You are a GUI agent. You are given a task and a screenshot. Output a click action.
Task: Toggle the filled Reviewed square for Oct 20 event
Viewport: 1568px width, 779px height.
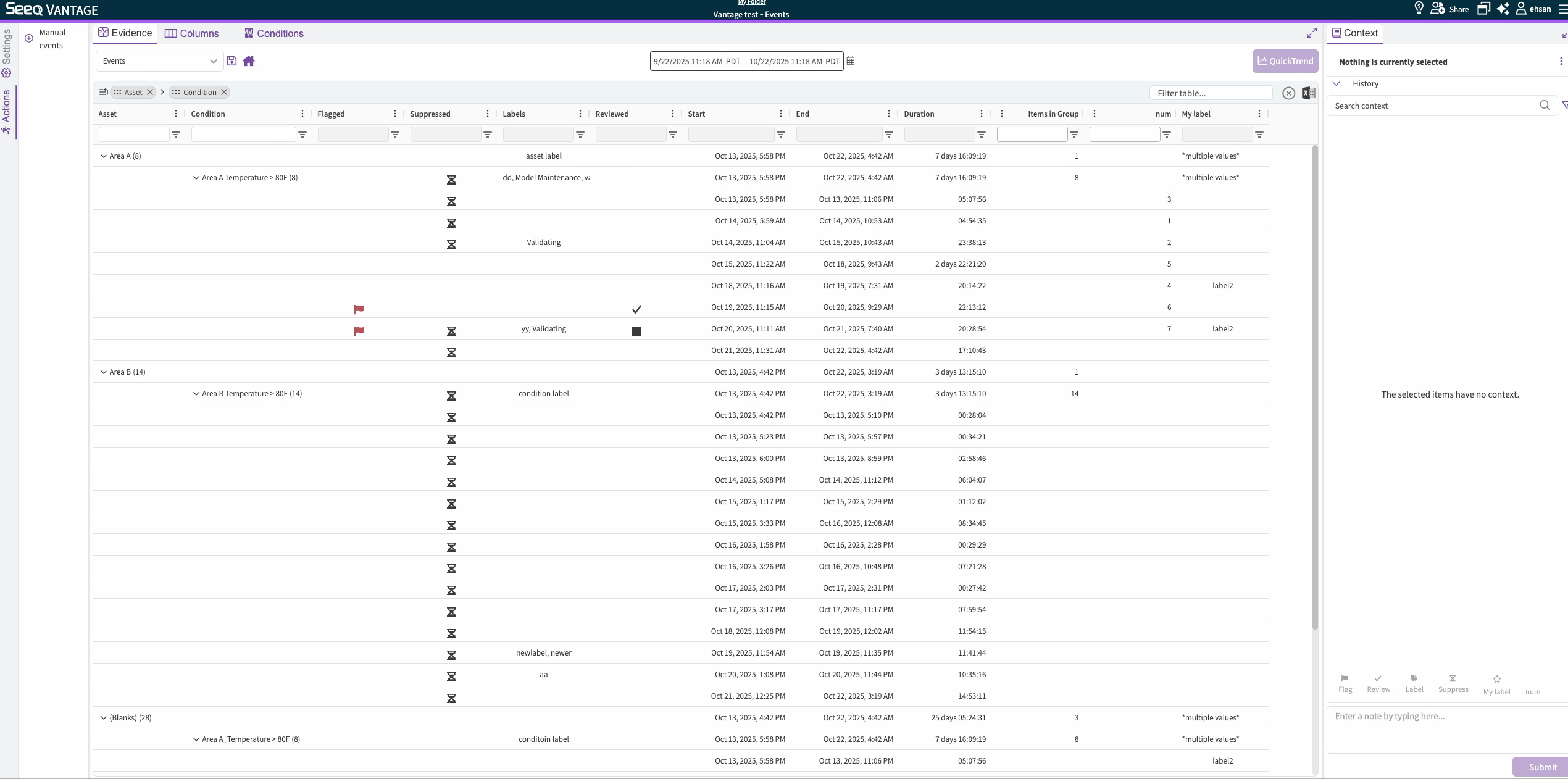(x=636, y=331)
